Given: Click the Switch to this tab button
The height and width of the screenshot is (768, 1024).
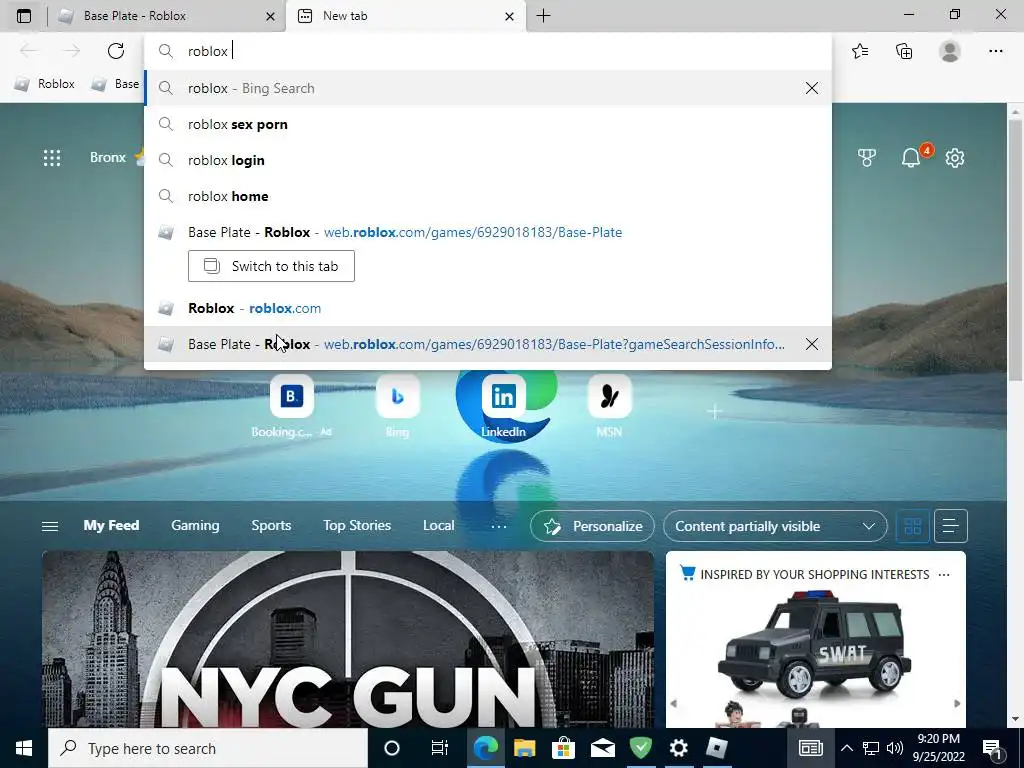Looking at the screenshot, I should 271,266.
